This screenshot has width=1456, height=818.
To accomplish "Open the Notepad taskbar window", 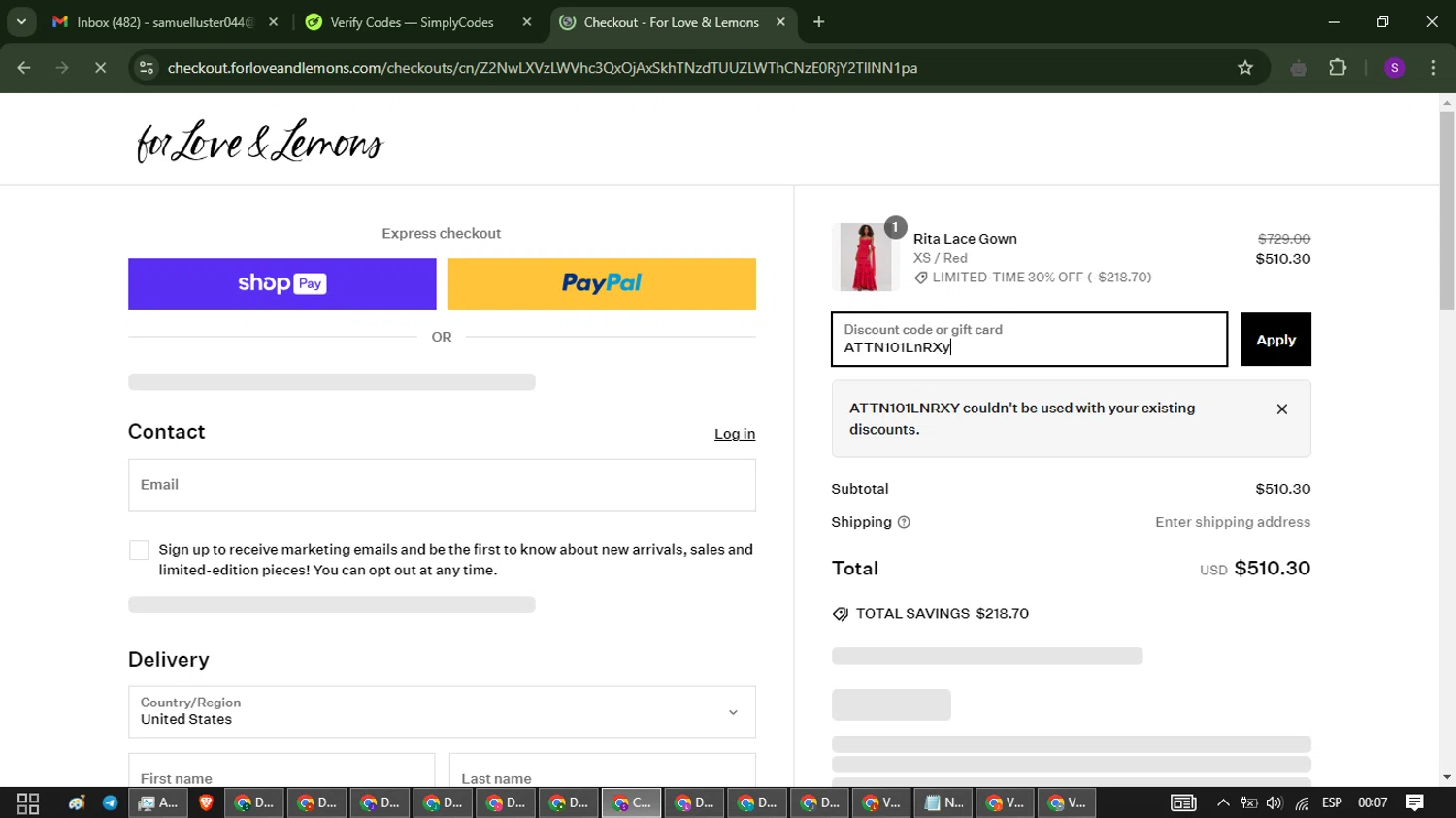I will [943, 802].
